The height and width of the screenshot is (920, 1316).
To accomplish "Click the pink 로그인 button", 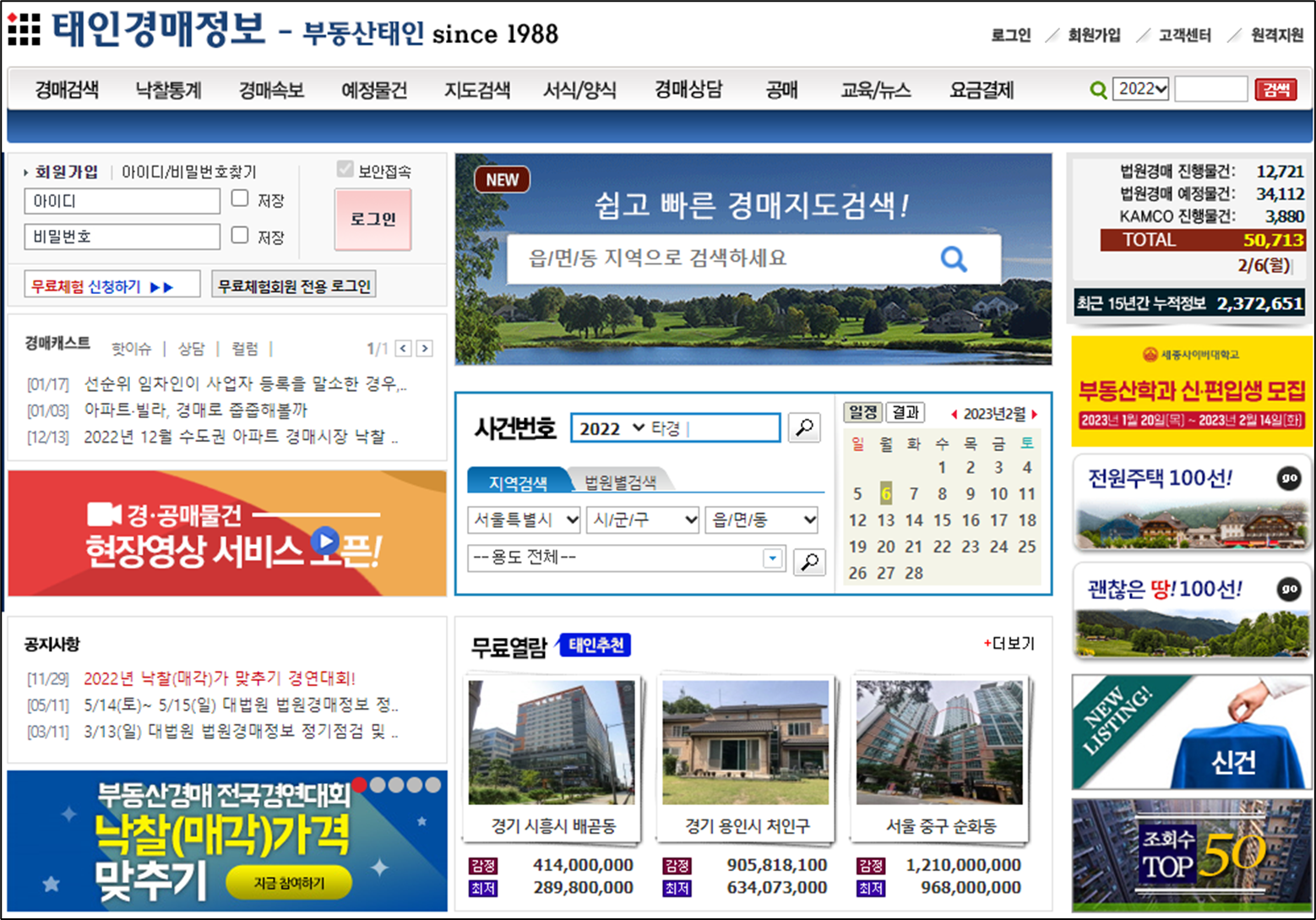I will [x=373, y=220].
